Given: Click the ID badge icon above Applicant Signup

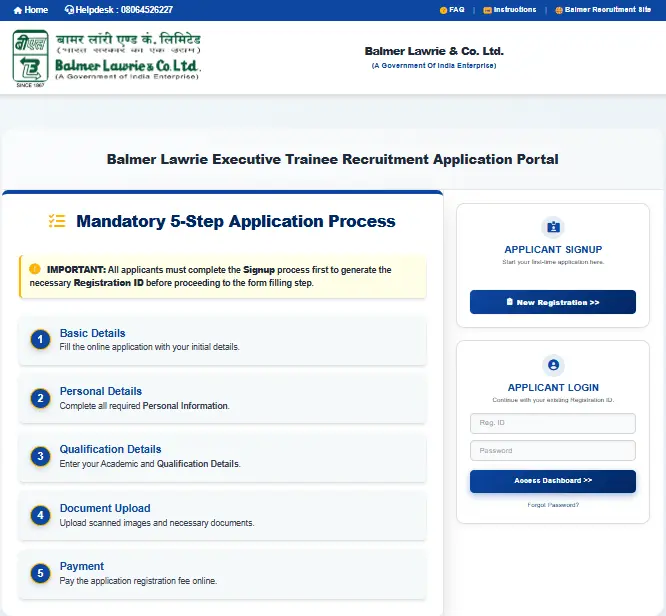Looking at the screenshot, I should tap(553, 227).
